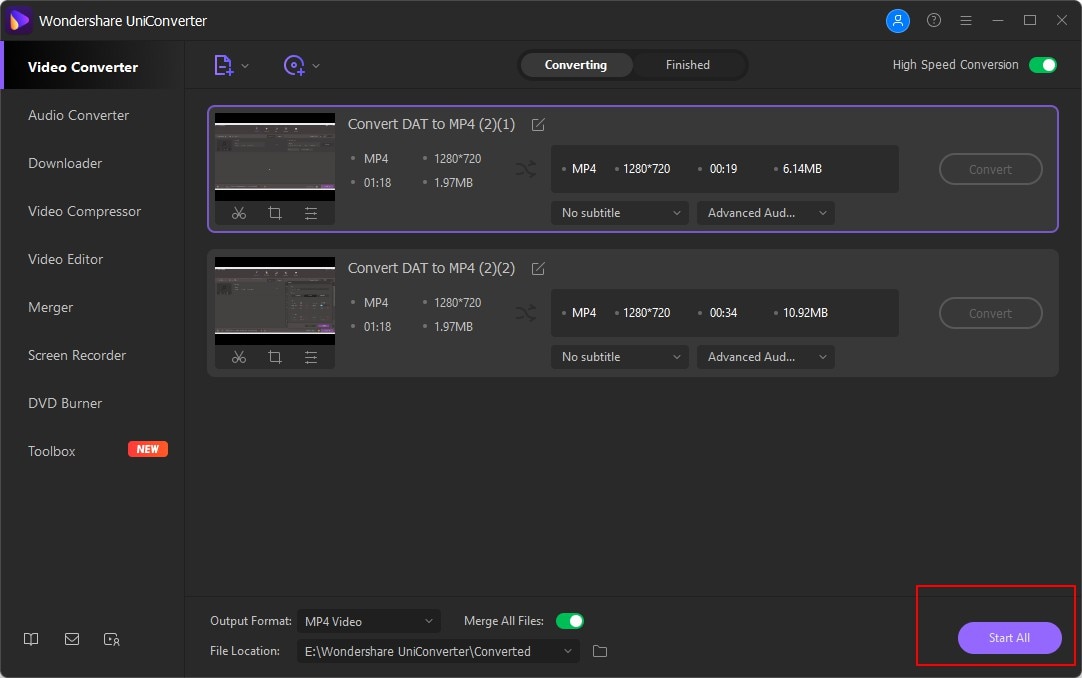Rename Convert DAT to MP4 (2)(1) with edit icon
1082x678 pixels.
point(538,124)
